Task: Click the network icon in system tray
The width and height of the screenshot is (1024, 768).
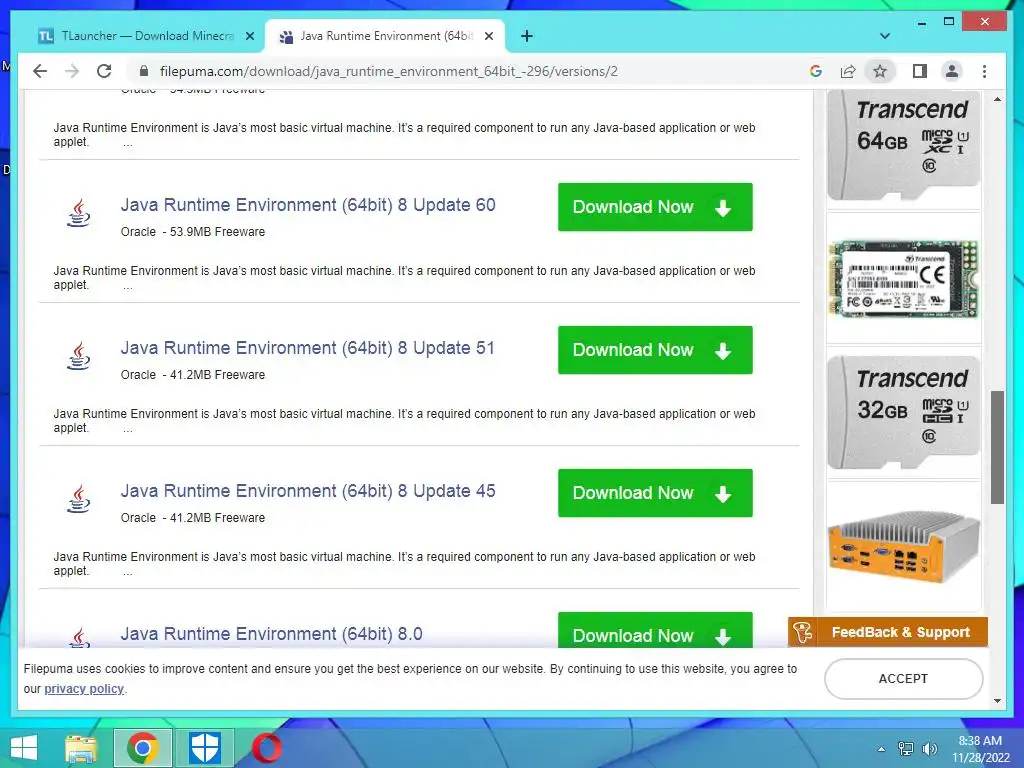Action: pyautogui.click(x=906, y=749)
